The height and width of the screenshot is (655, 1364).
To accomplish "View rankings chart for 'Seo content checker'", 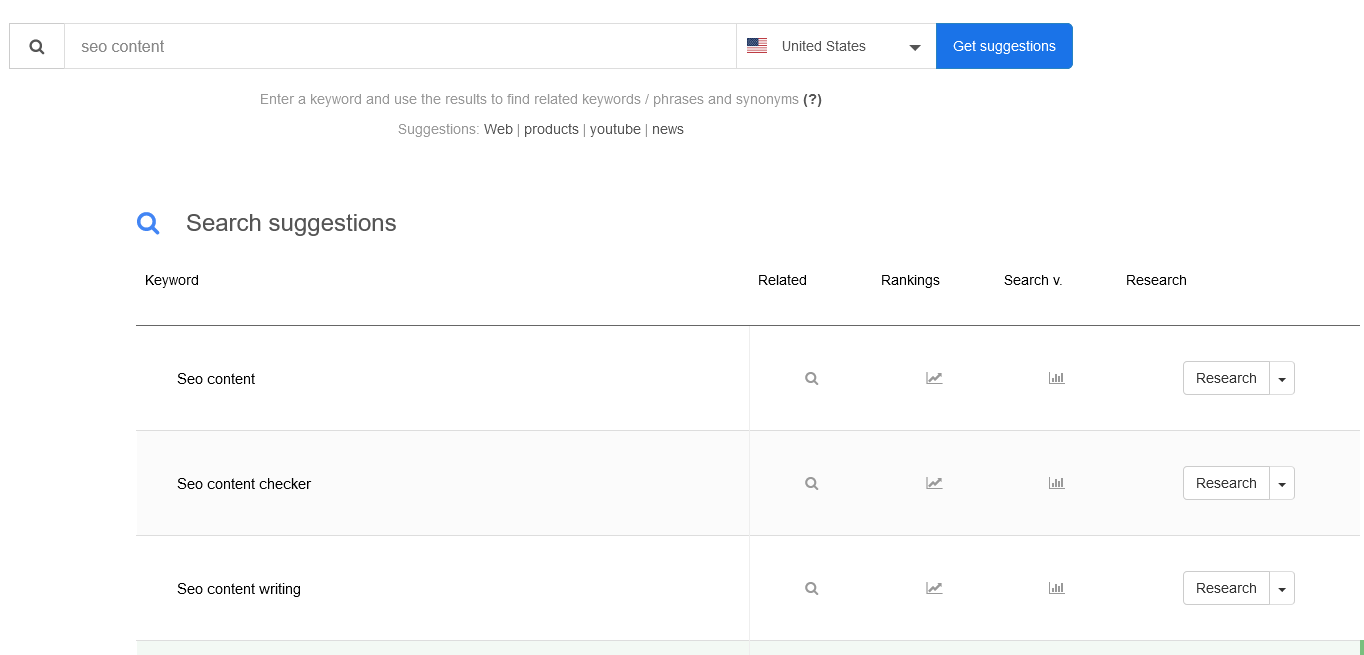I will (934, 483).
